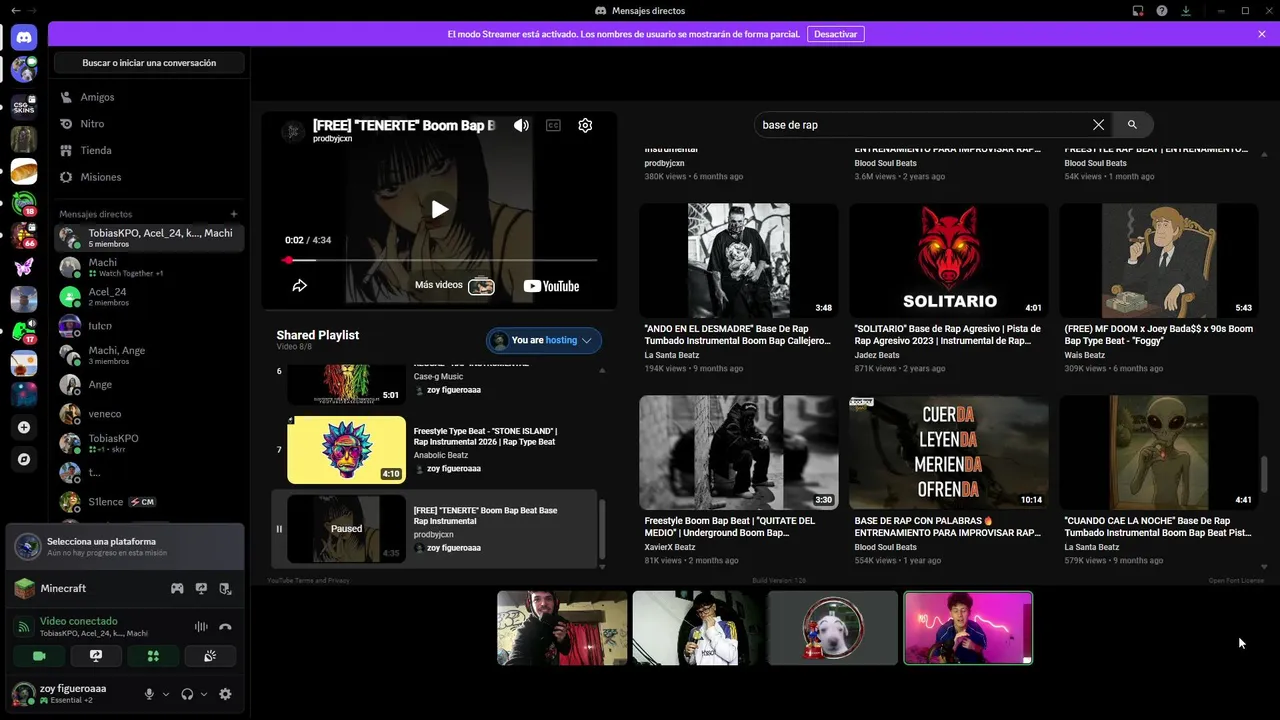Mute microphone in user panel

pyautogui.click(x=150, y=694)
